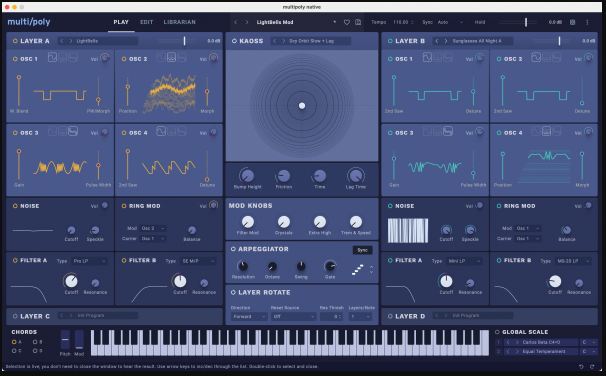The height and width of the screenshot is (376, 606).
Task: Toggle the Arpeggiator on/off circle
Action: (233, 249)
